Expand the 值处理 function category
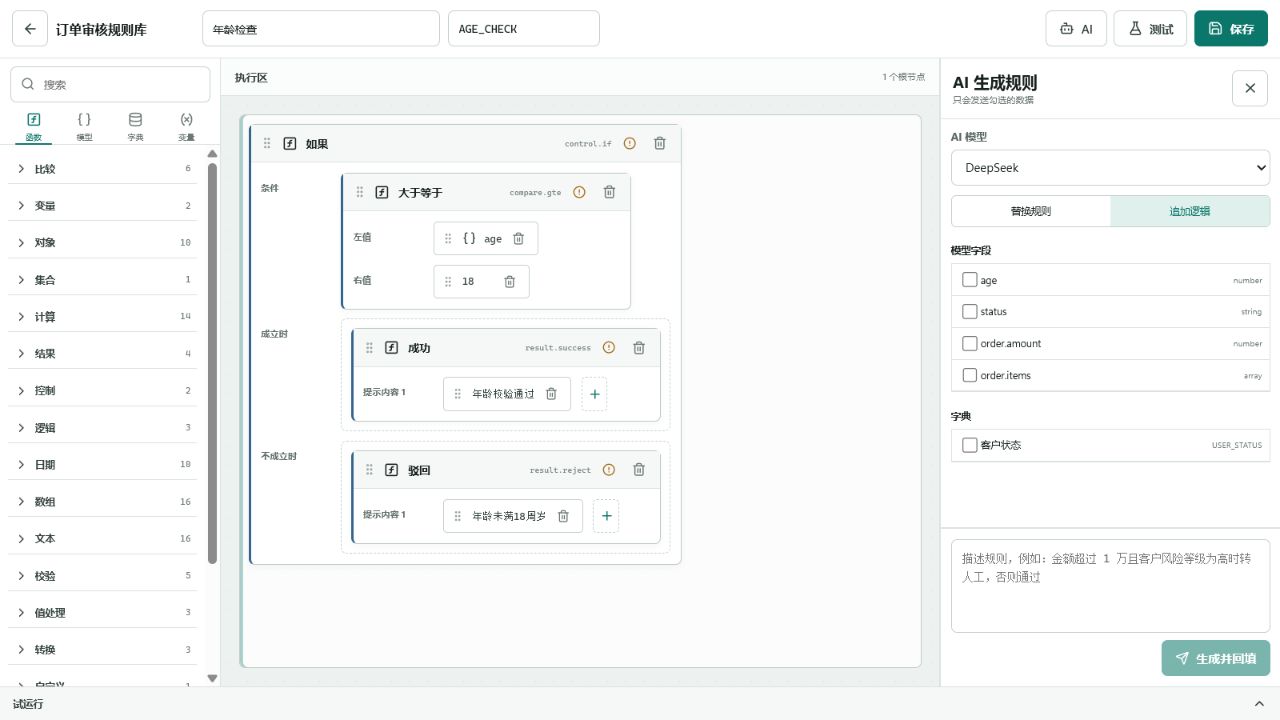This screenshot has width=1280, height=720. (x=104, y=613)
